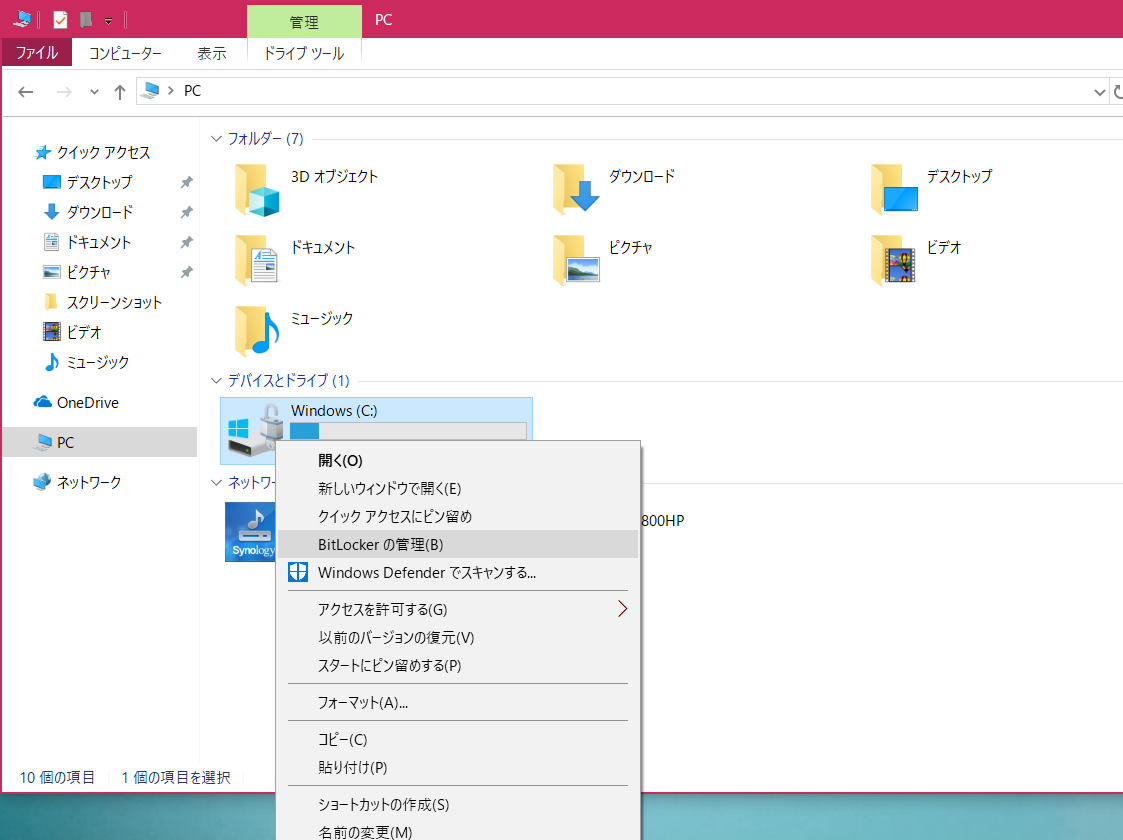
Task: Collapse the デバイスとドライブ (1) group
Action: [216, 380]
